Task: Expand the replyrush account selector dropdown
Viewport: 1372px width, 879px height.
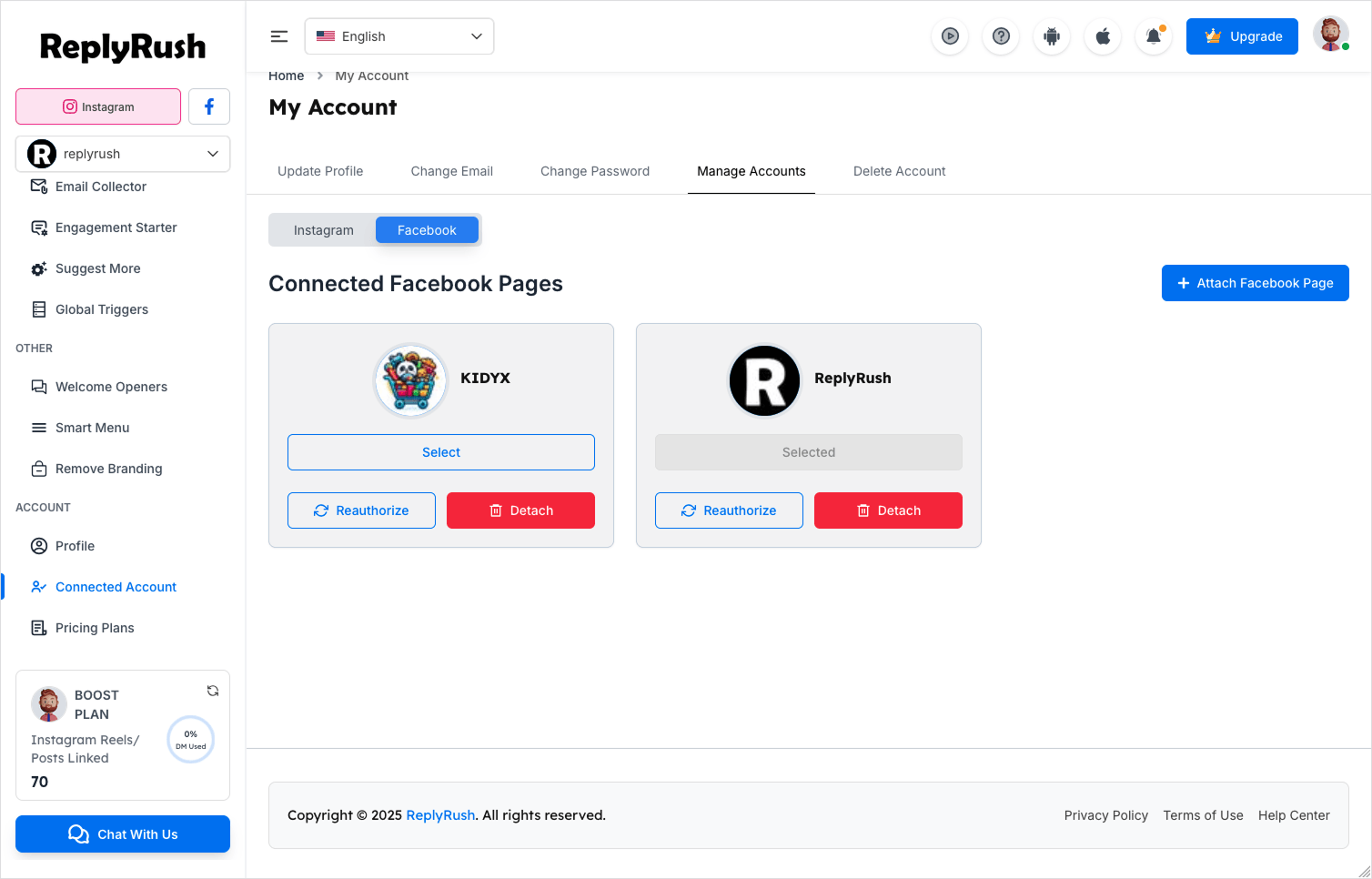Action: pos(123,154)
